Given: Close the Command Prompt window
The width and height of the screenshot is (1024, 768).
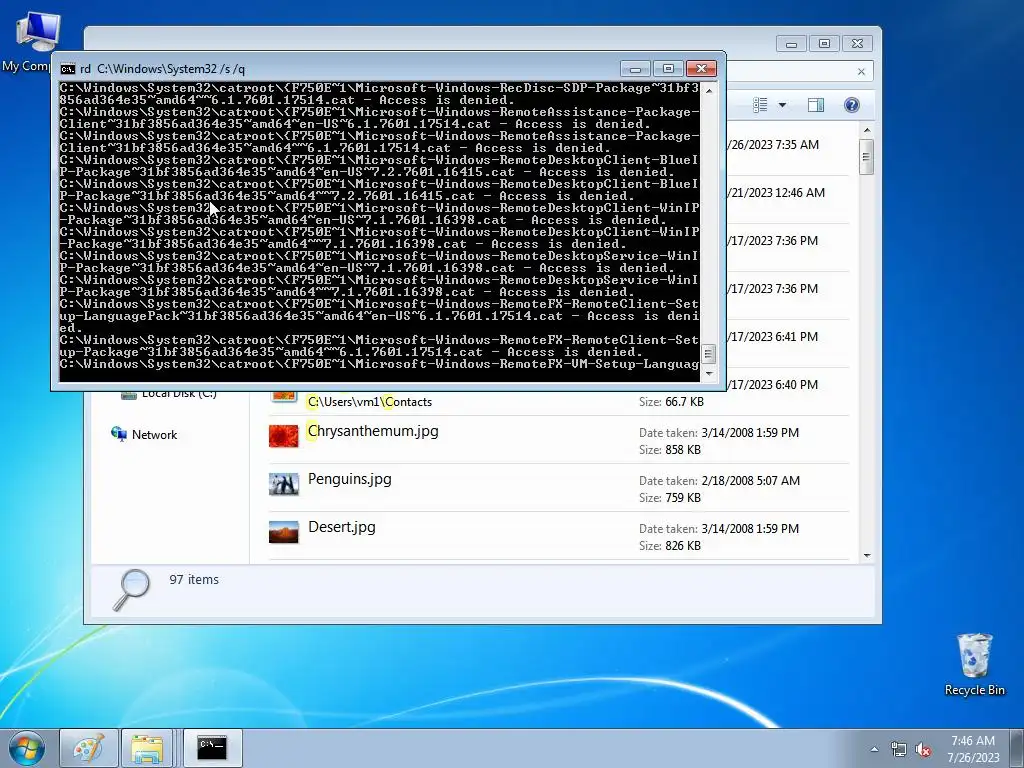Looking at the screenshot, I should [701, 69].
